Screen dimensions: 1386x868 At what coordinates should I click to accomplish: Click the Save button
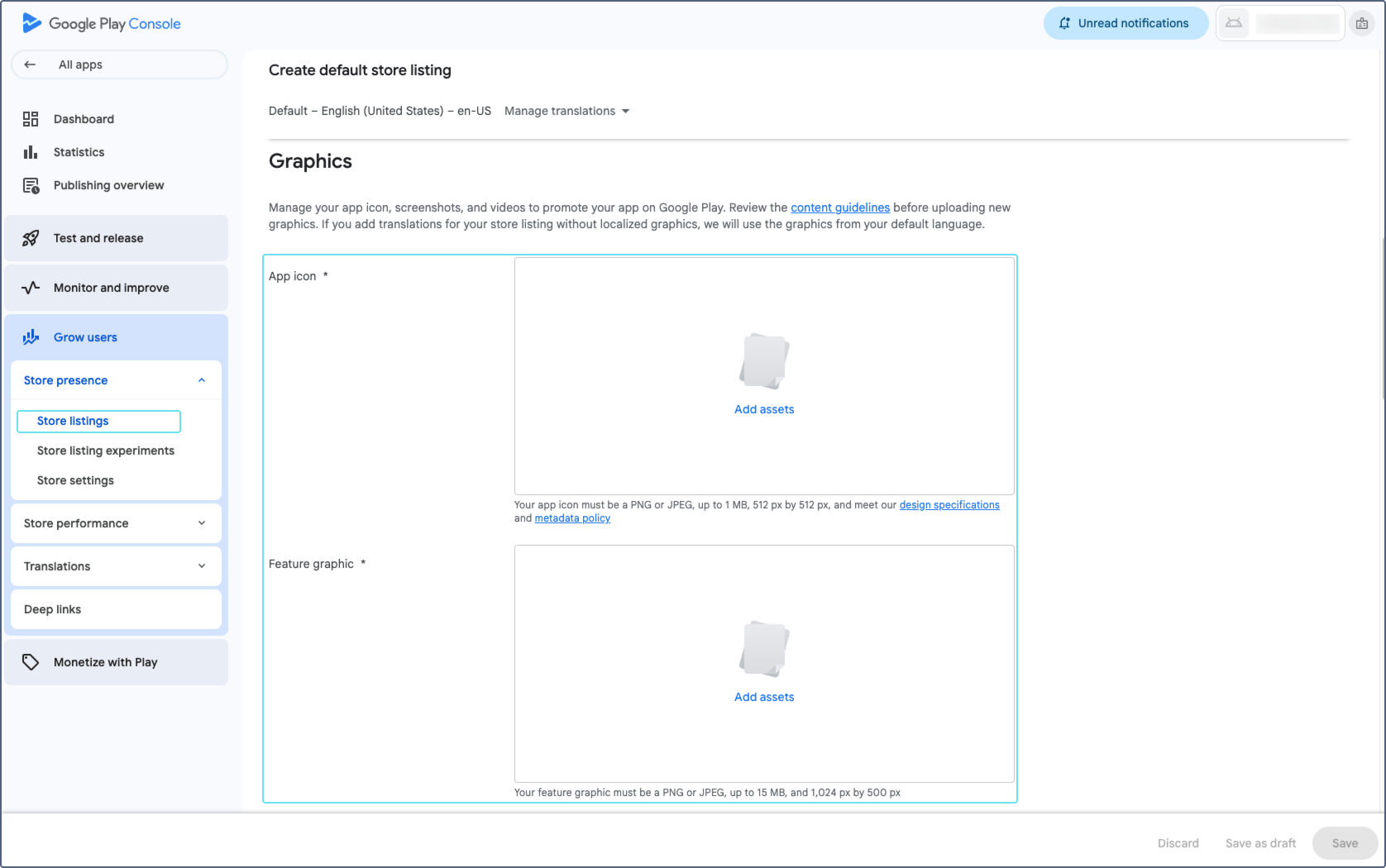pyautogui.click(x=1345, y=843)
